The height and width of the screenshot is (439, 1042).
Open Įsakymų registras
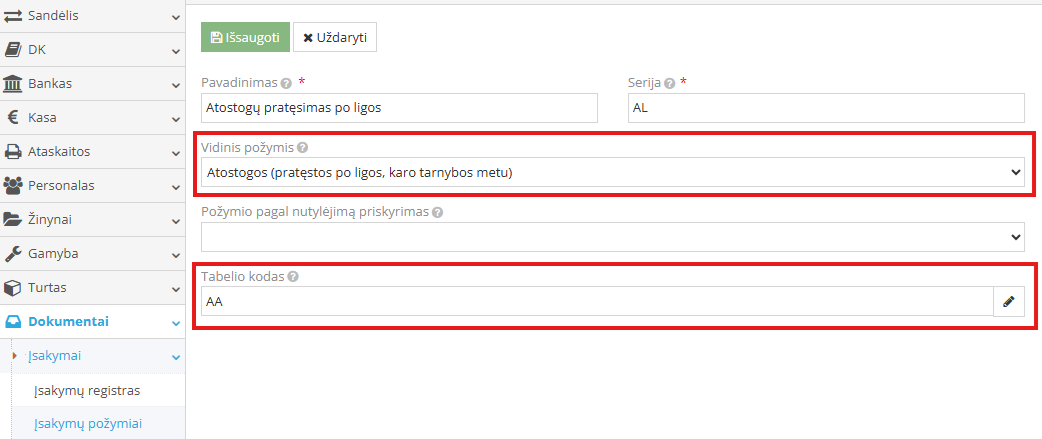coord(87,391)
